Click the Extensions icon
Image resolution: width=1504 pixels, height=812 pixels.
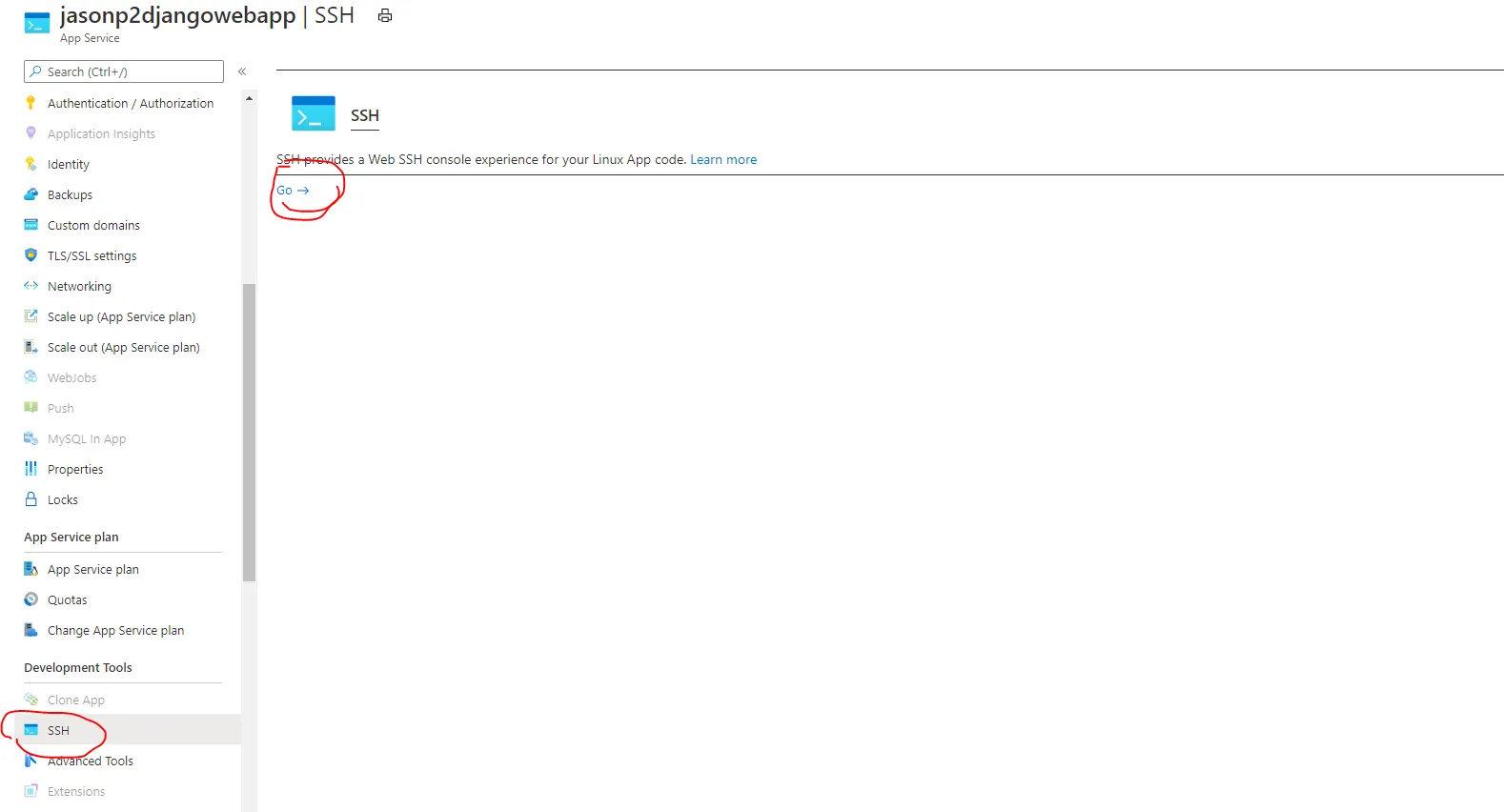pos(30,791)
